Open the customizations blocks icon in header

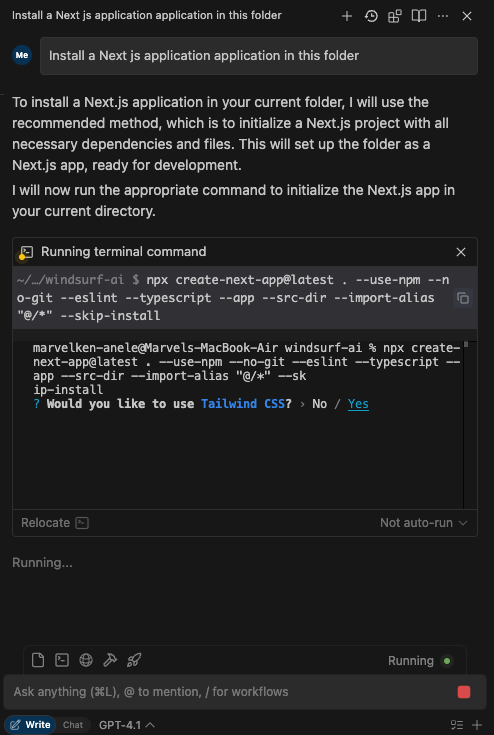coord(395,16)
